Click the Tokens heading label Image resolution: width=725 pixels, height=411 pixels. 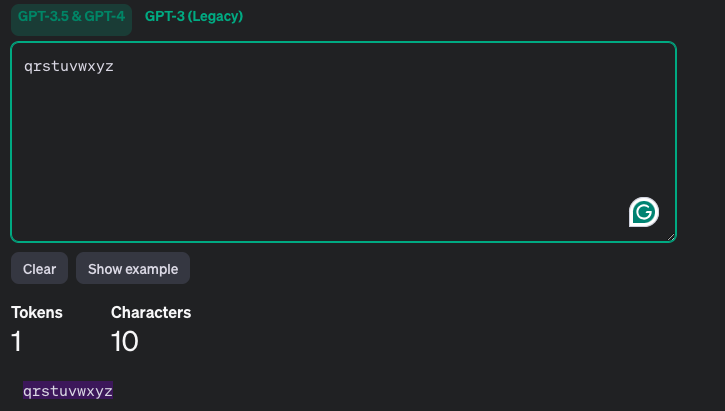point(37,312)
